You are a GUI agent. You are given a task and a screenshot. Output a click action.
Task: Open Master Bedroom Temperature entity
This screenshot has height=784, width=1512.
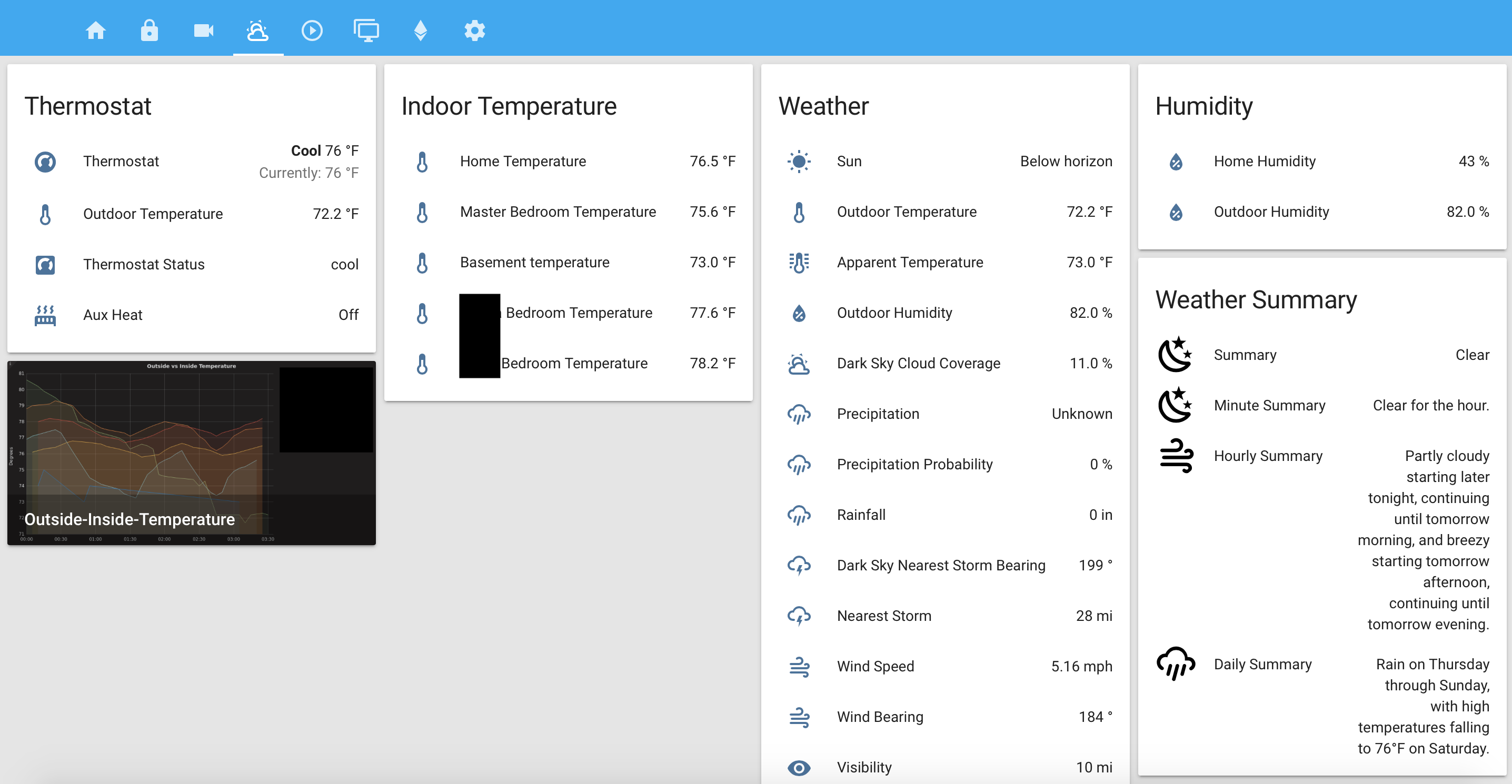[558, 212]
